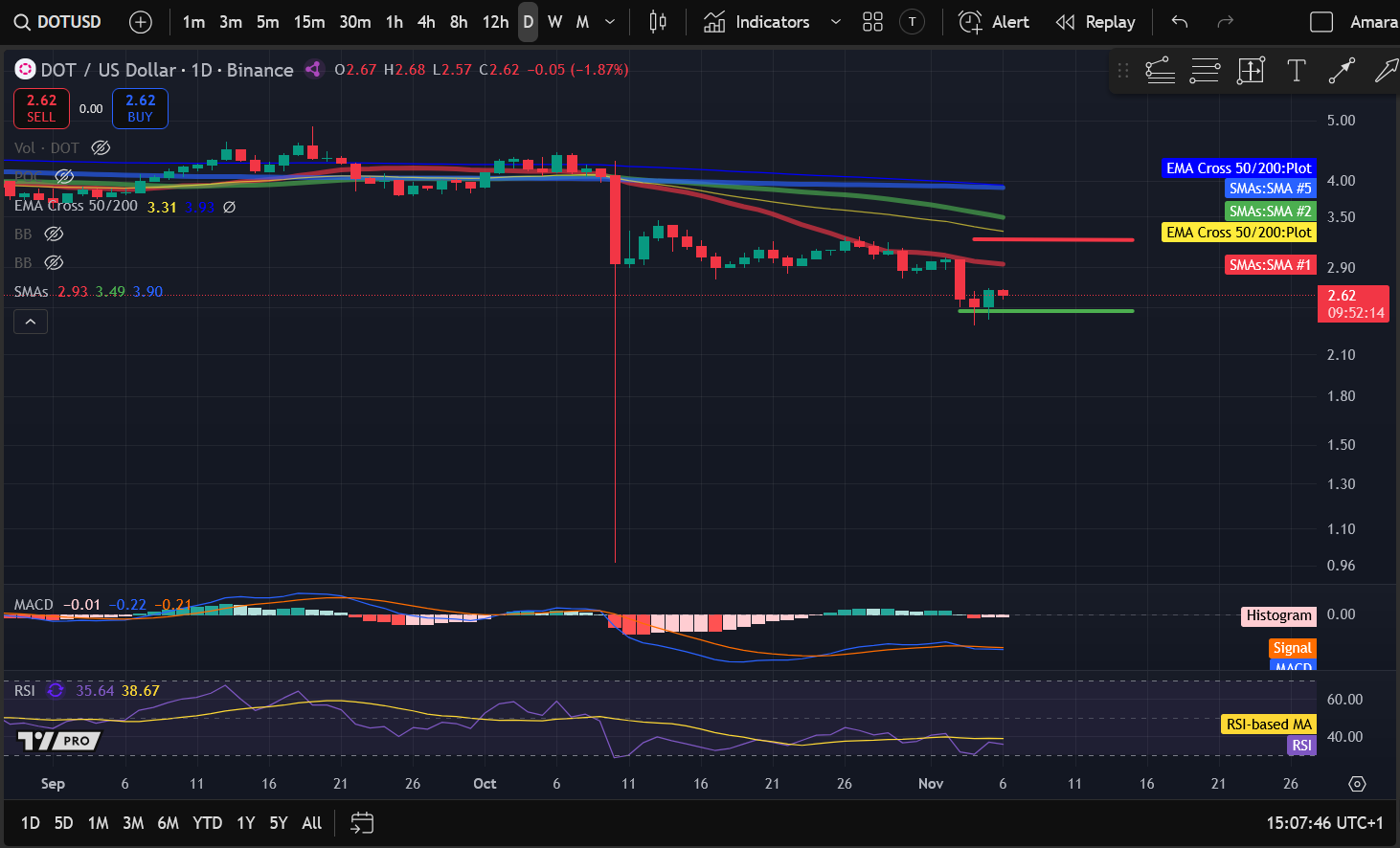This screenshot has width=1400, height=848.
Task: Select the candlestick chart style icon
Action: 657,21
